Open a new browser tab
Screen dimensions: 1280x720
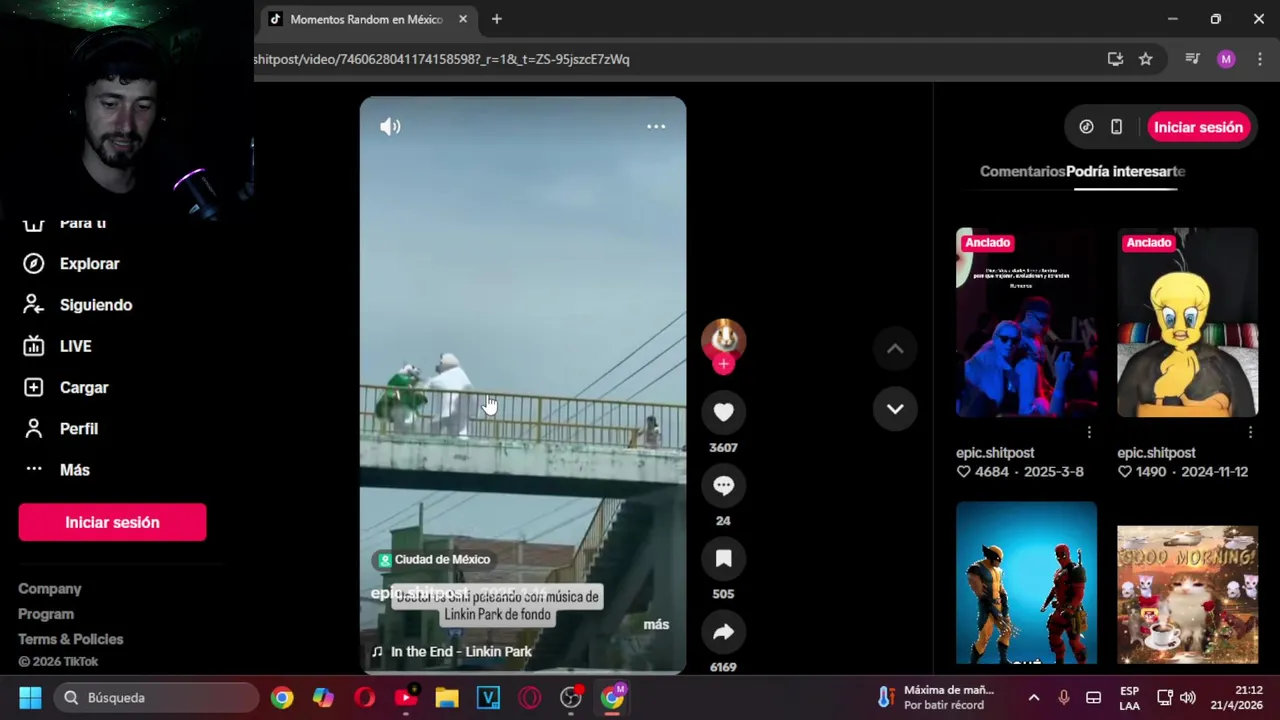(496, 19)
